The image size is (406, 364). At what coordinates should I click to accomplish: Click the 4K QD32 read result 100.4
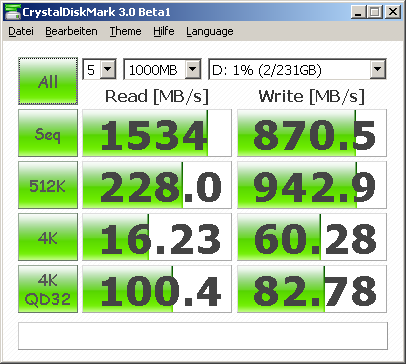157,289
